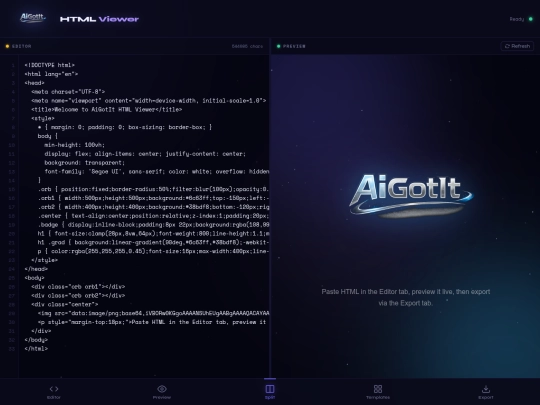Viewport: 540px width, 405px height.
Task: Click the closing </body> line
Action: pyautogui.click(x=36, y=340)
